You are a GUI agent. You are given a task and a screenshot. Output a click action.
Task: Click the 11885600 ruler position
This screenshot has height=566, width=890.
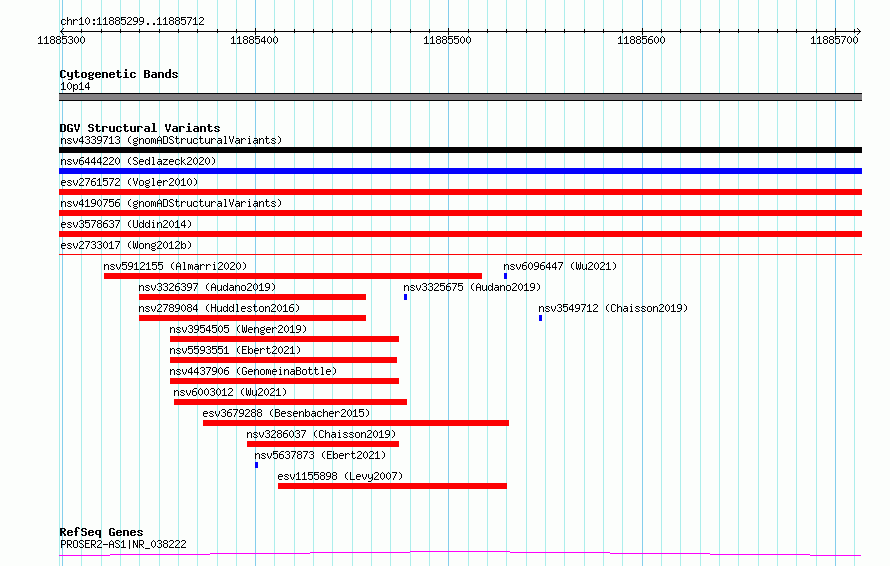tap(641, 40)
